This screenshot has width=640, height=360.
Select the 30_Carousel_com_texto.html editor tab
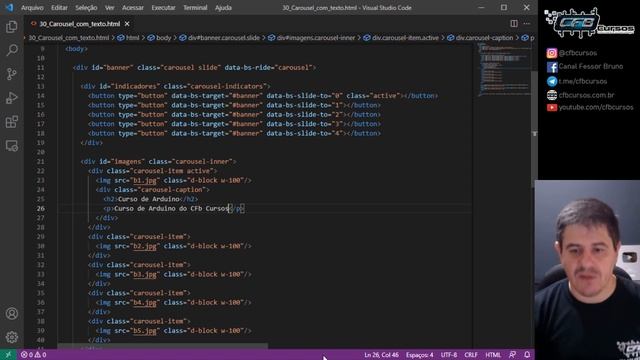click(x=80, y=24)
